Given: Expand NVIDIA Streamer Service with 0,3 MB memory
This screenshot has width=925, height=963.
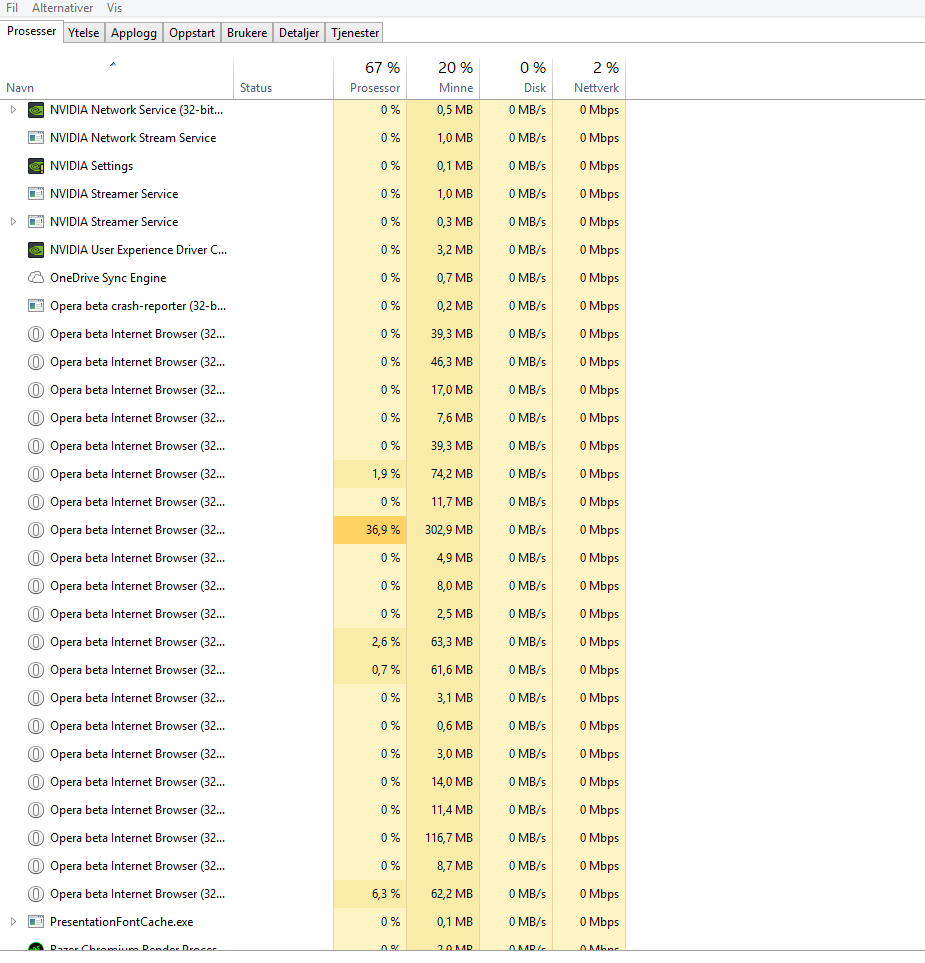Looking at the screenshot, I should tap(14, 222).
